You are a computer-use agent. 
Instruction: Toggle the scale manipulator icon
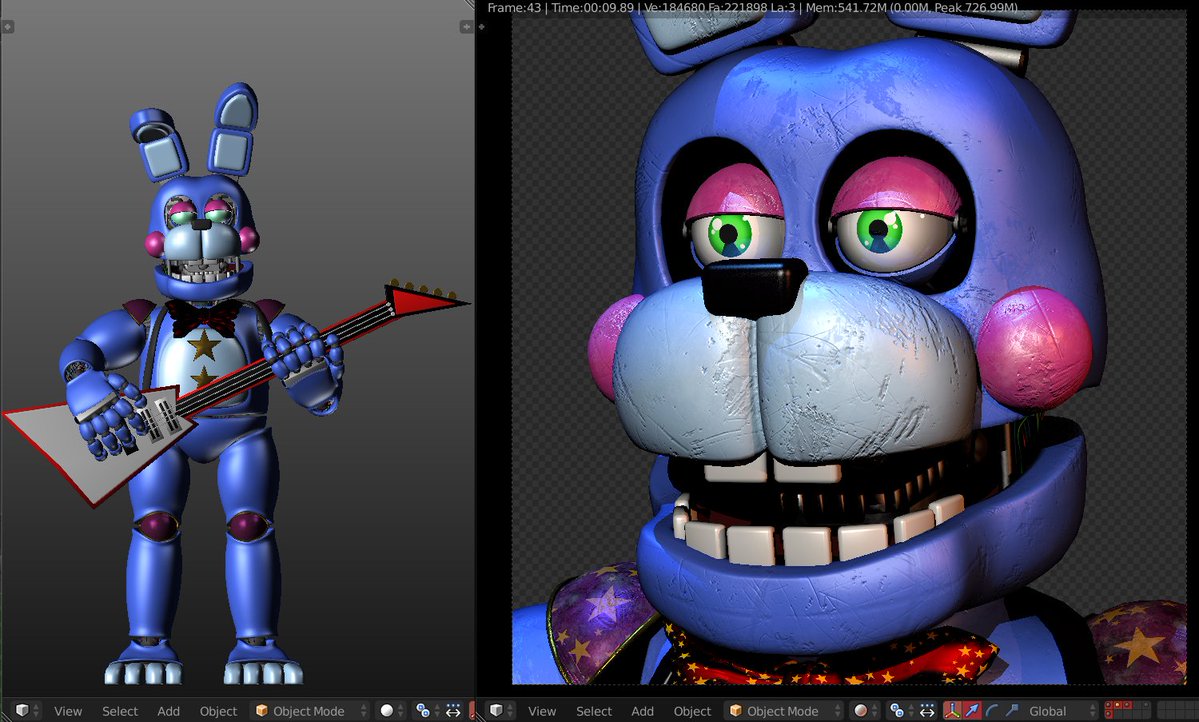tap(1012, 711)
